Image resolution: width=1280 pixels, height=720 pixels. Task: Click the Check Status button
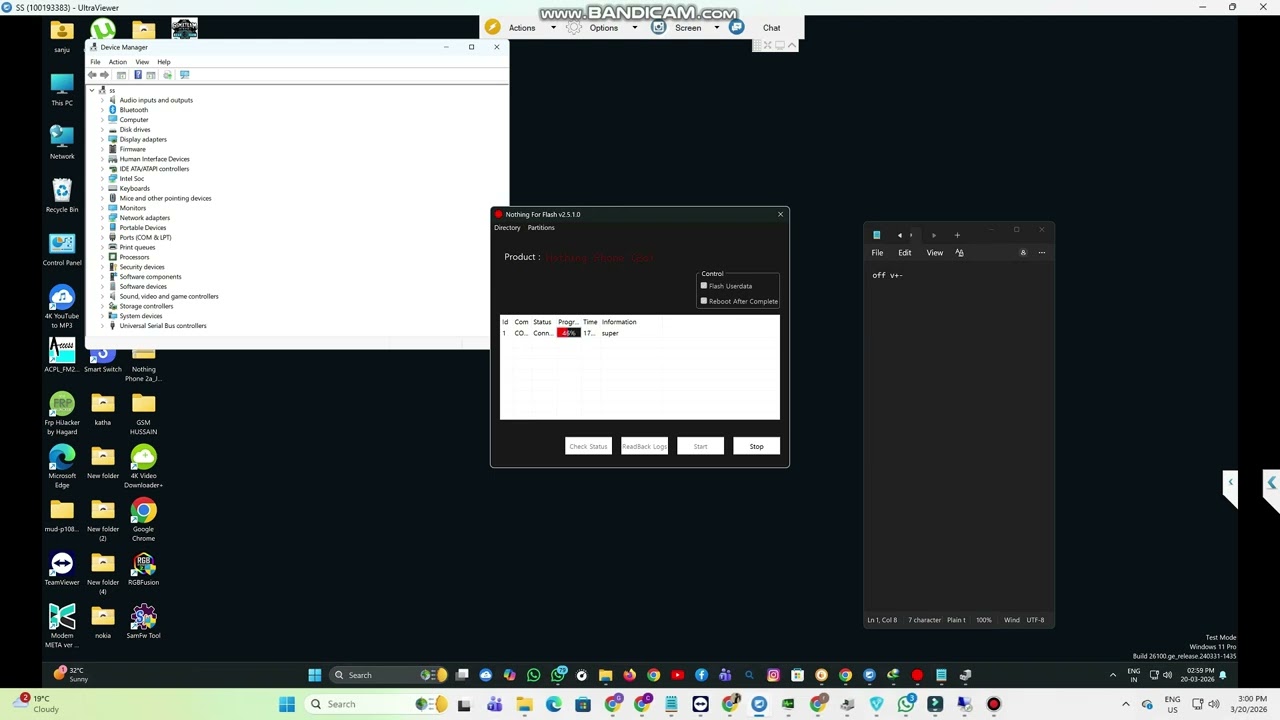tap(588, 446)
